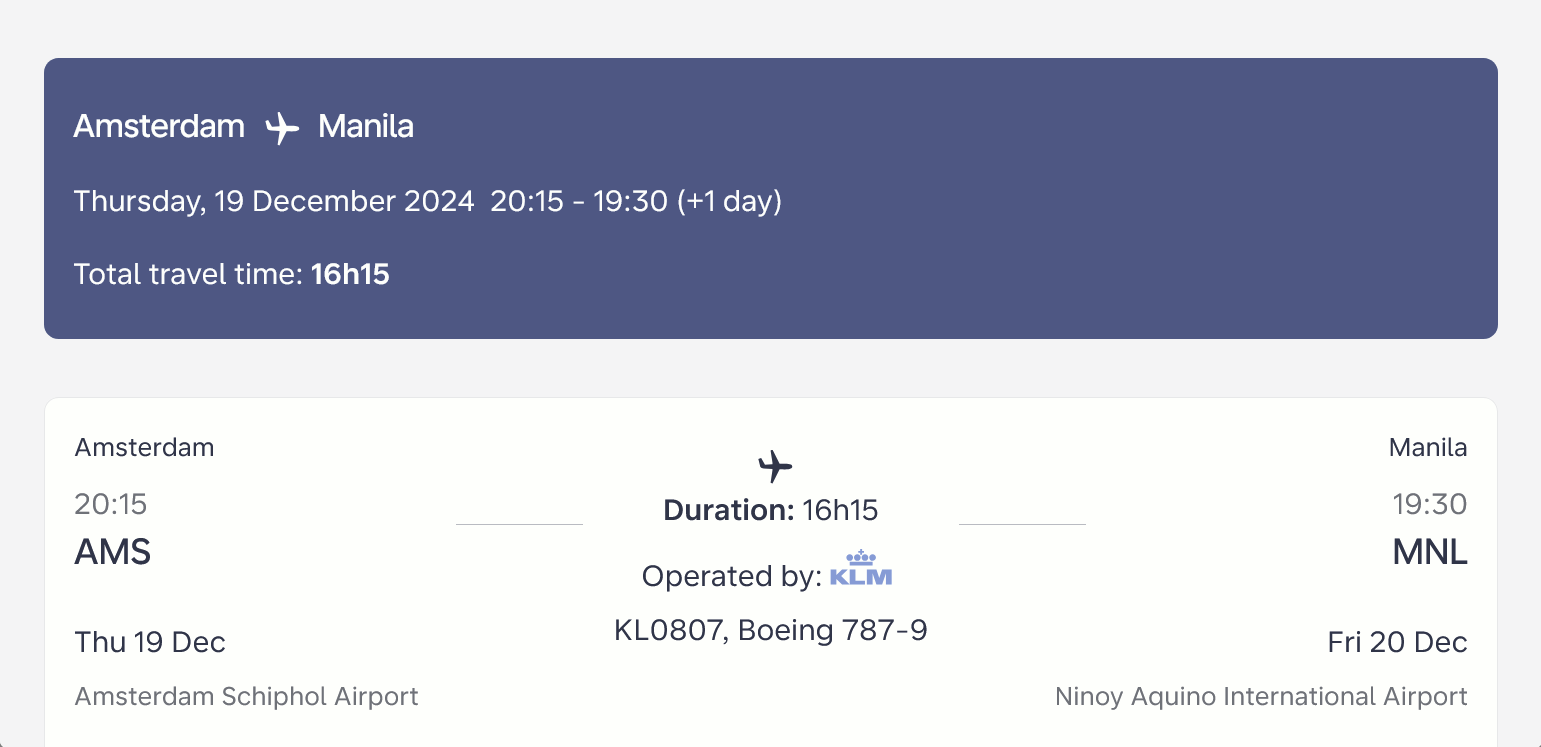Click the KLM airline logo

[x=861, y=568]
